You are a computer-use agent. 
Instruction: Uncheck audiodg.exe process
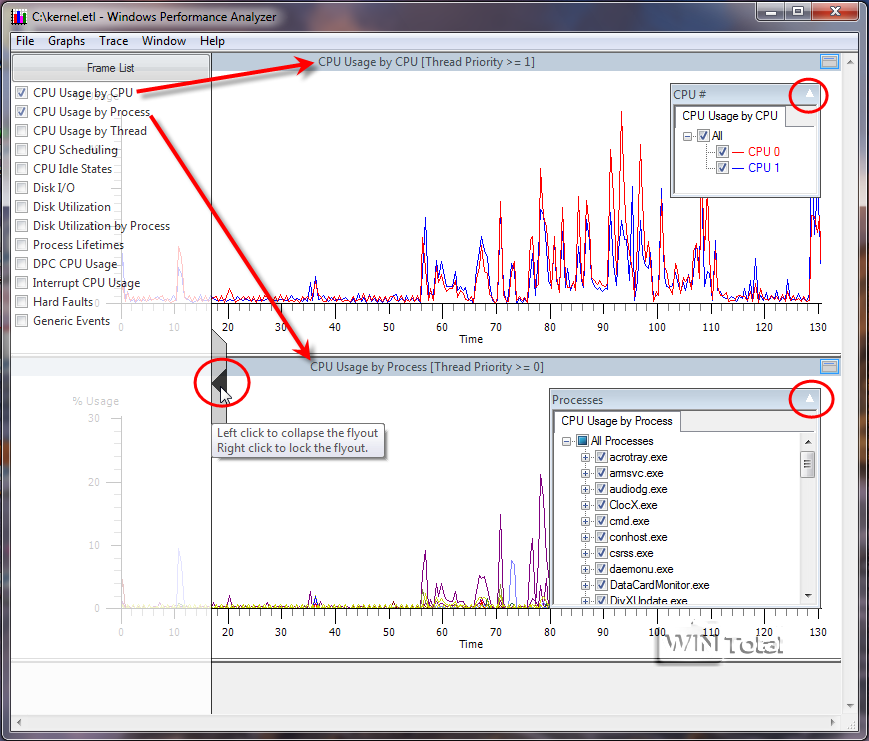pos(601,489)
